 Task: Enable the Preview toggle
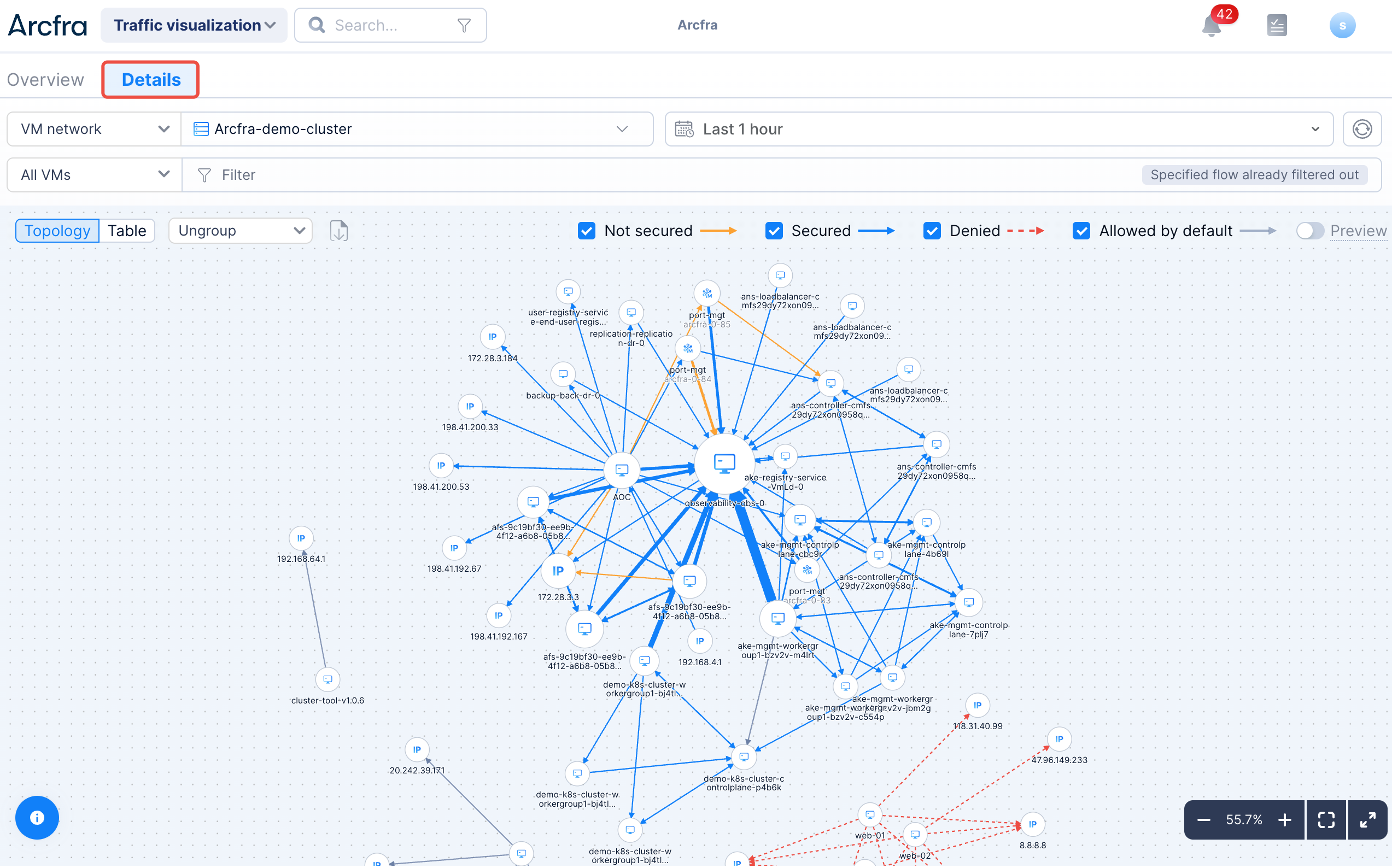[1309, 231]
